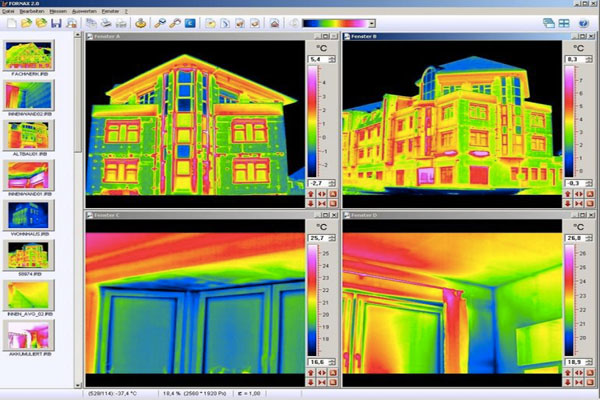This screenshot has height=400, width=600.
Task: Open the Messen menu
Action: (58, 11)
